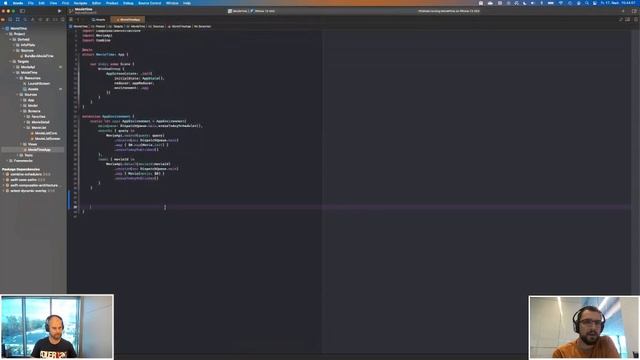Select MovieListScreen file in navigator

[x=45, y=139]
